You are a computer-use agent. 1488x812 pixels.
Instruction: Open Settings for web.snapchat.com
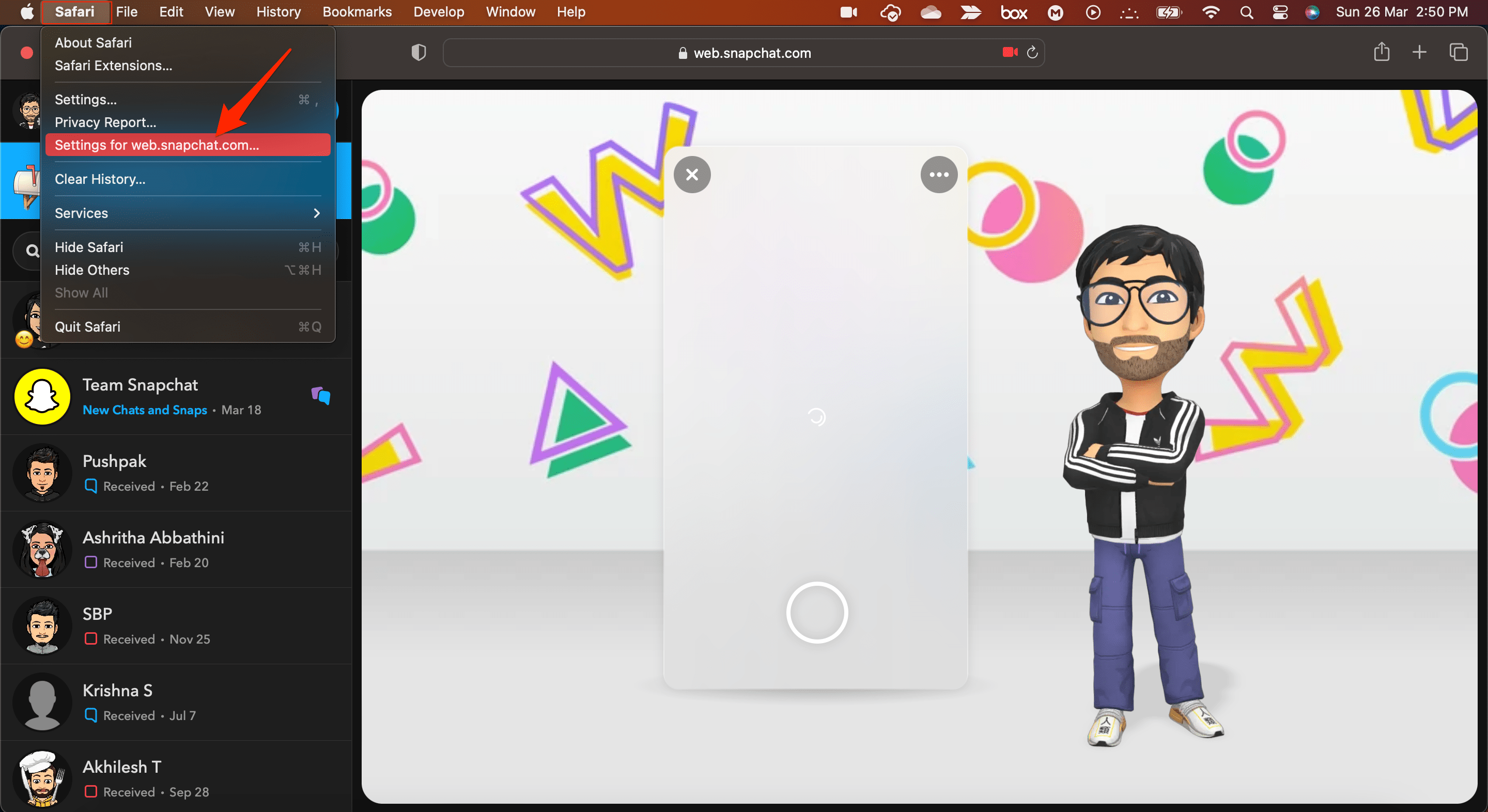coord(156,145)
